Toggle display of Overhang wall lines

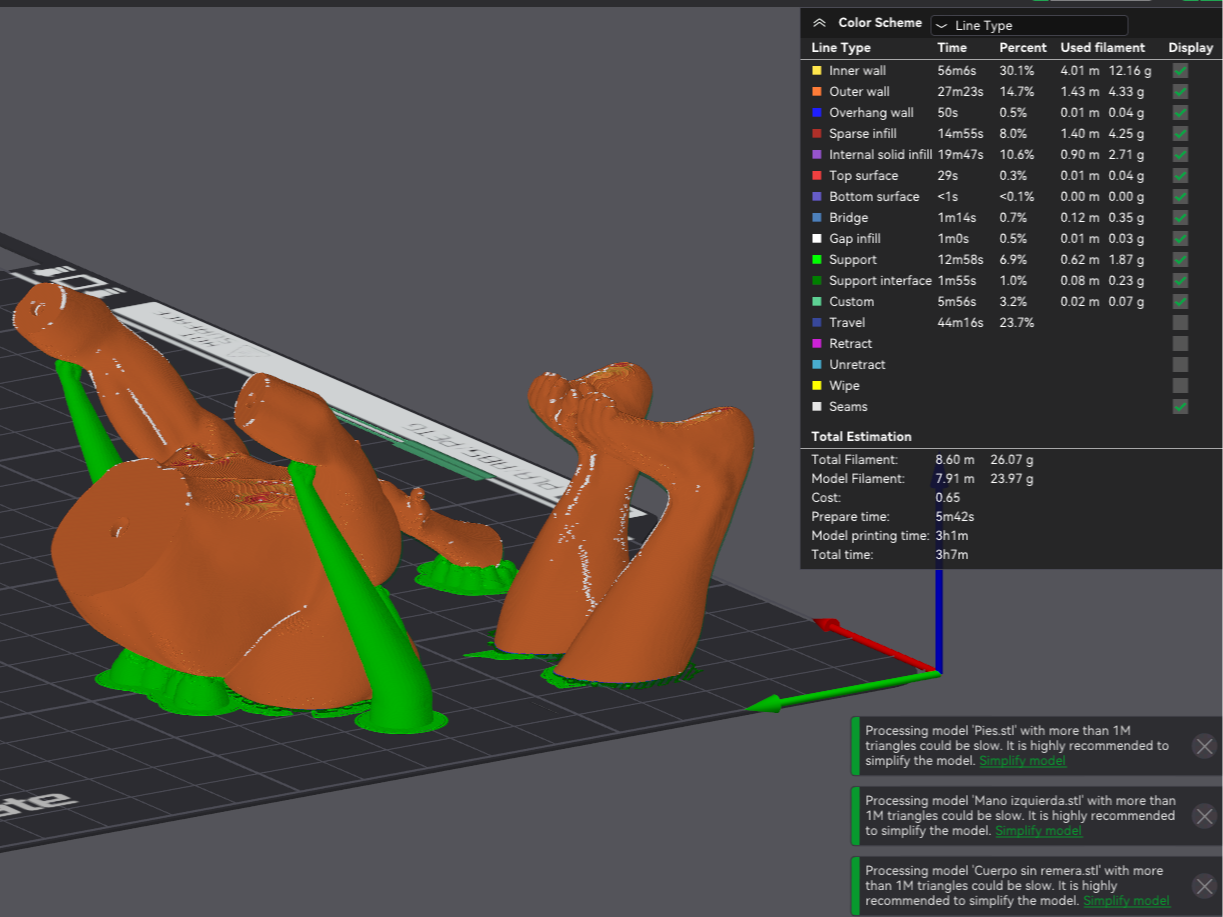click(1181, 112)
